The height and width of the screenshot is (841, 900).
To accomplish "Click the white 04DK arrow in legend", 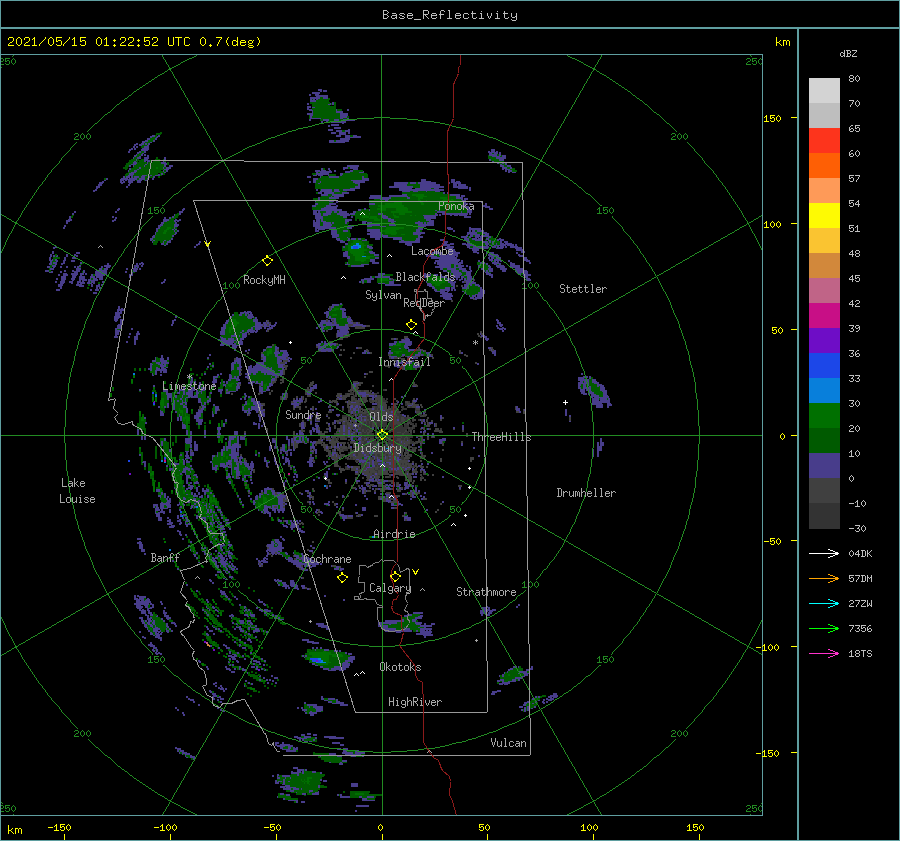I will (824, 553).
